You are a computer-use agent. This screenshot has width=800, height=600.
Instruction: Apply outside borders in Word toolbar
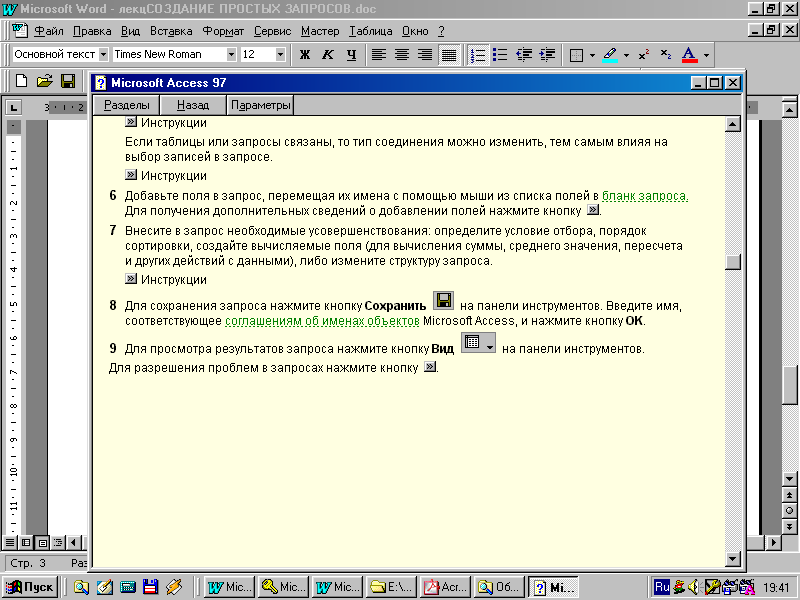(577, 55)
